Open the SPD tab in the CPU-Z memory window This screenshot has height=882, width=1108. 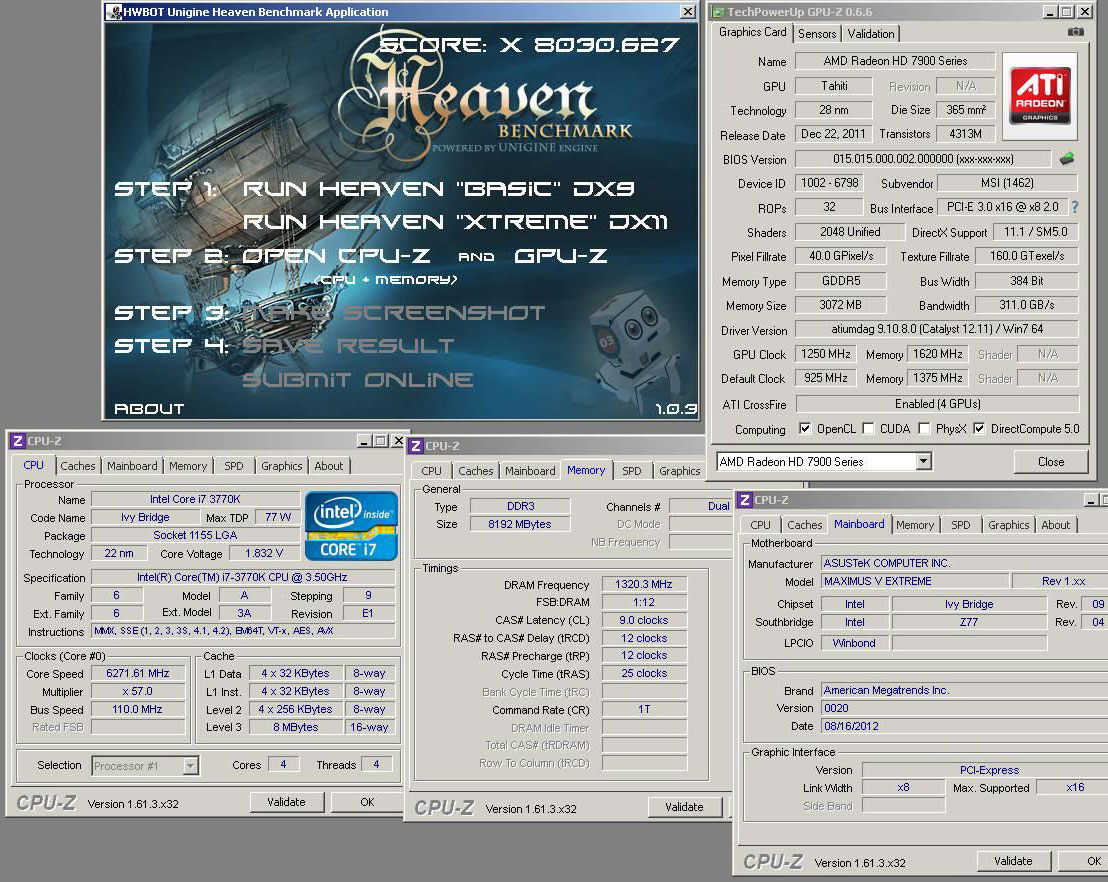[x=632, y=471]
